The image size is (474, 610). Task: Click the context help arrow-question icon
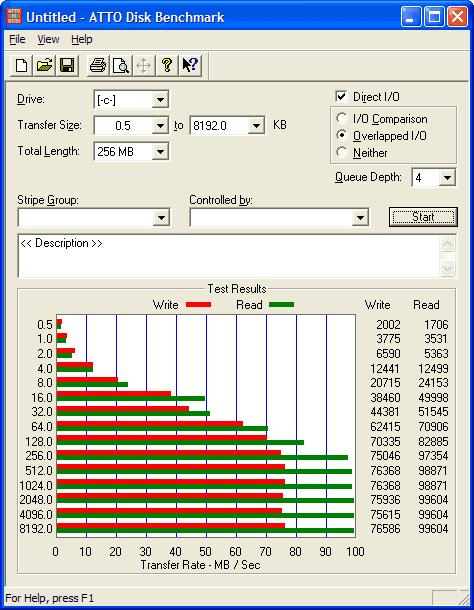click(x=190, y=65)
